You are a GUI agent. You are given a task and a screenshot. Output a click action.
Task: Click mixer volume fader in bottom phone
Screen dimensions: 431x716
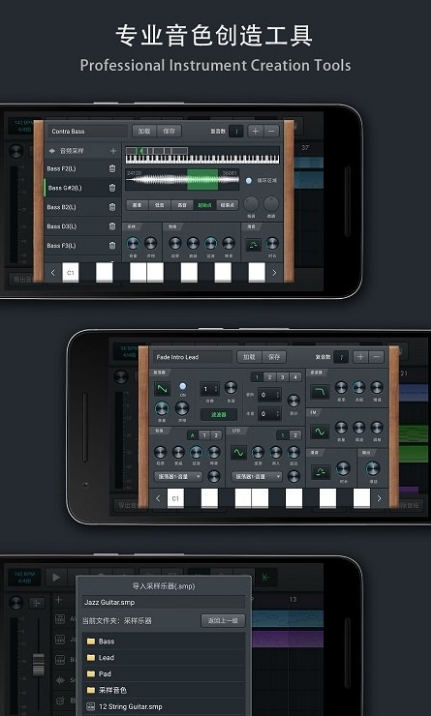pos(38,664)
